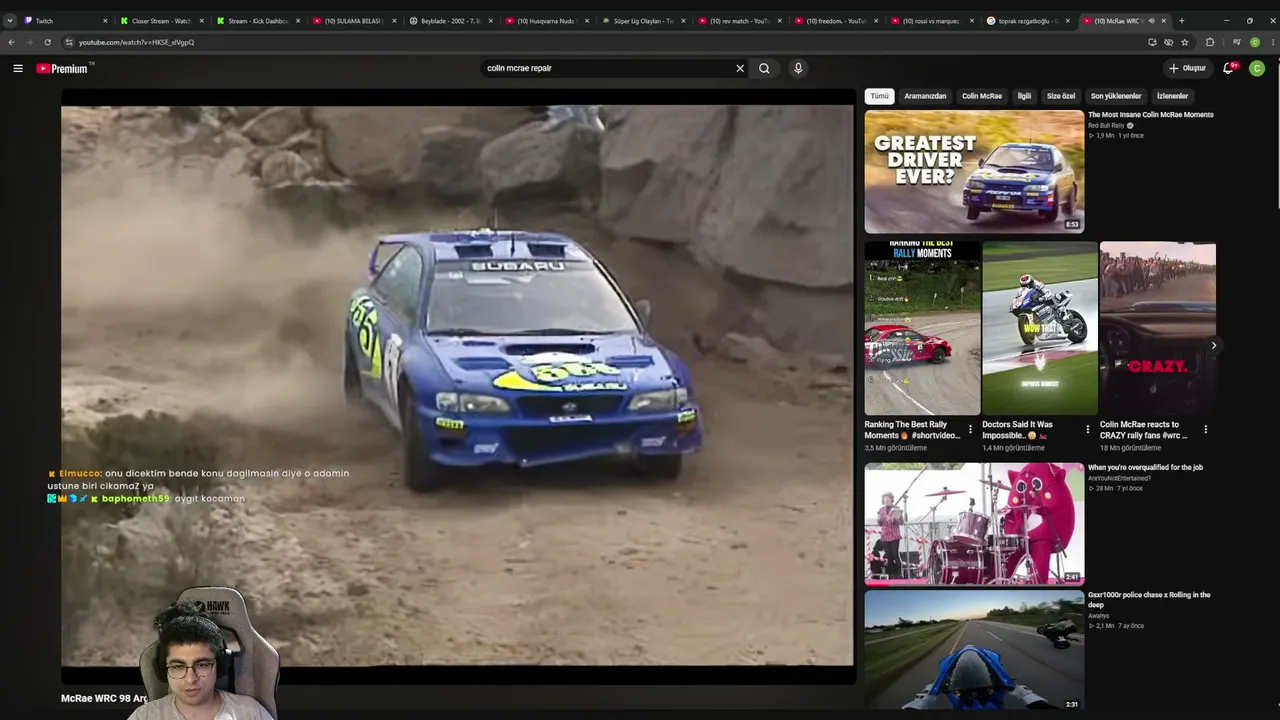Close the 'rev match - YouTube' tab

coord(780,21)
